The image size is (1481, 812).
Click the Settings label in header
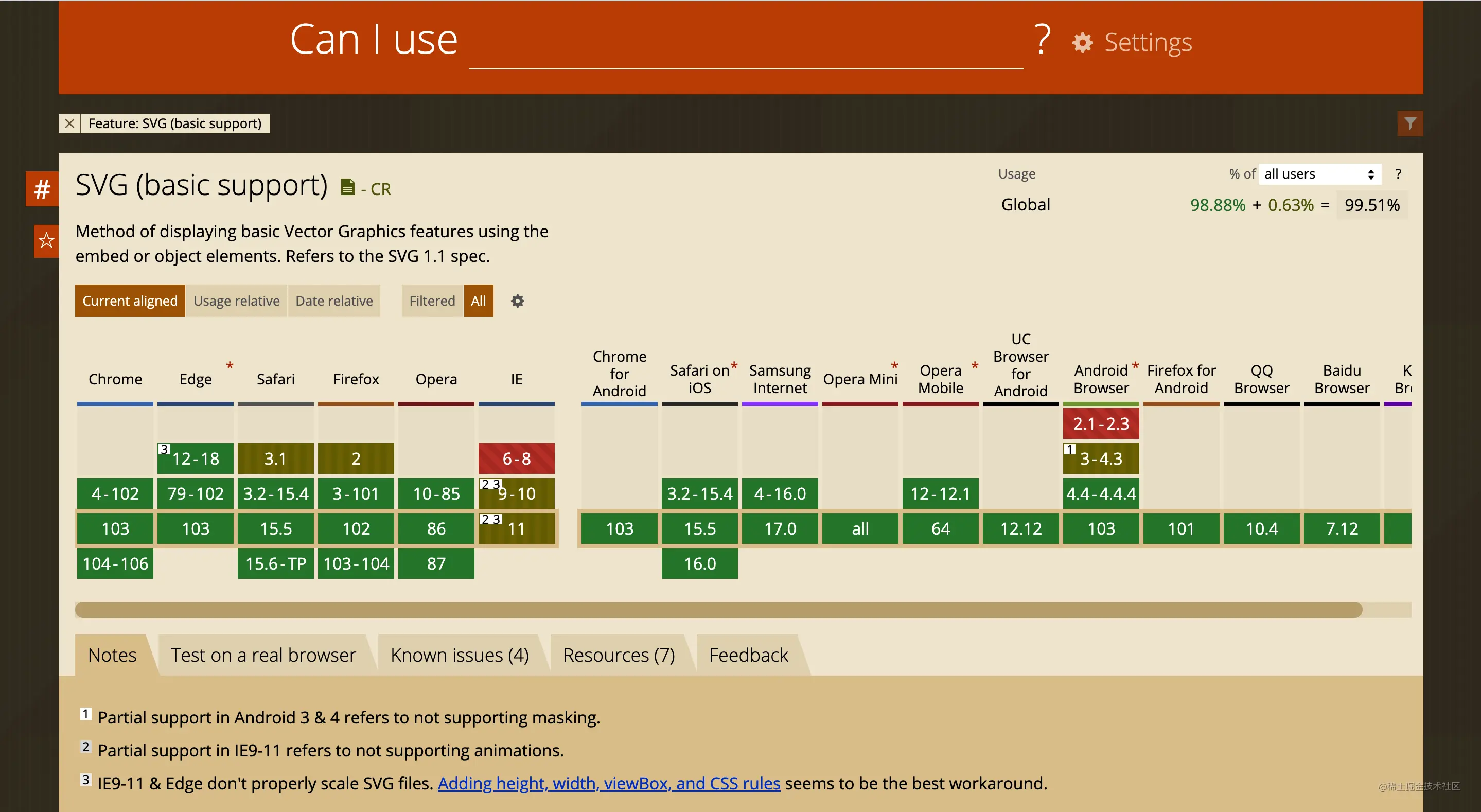pos(1148,43)
